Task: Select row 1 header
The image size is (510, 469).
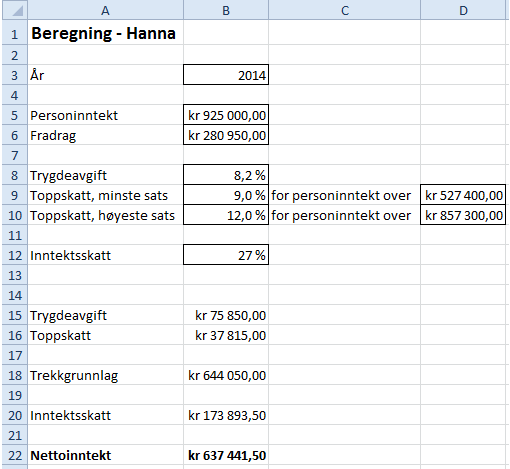Action: (x=15, y=33)
